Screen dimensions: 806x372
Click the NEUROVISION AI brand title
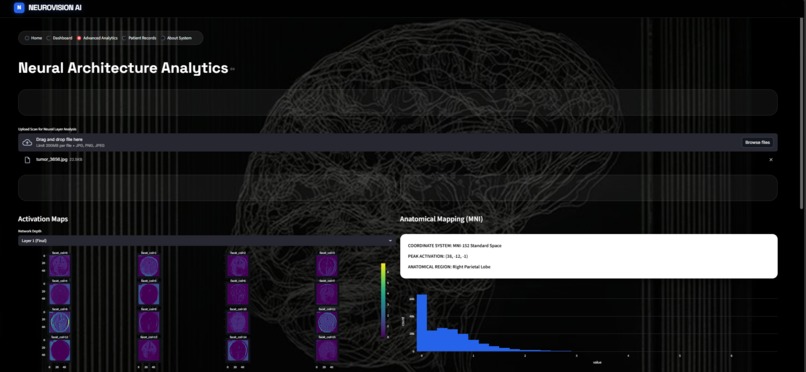pos(55,8)
